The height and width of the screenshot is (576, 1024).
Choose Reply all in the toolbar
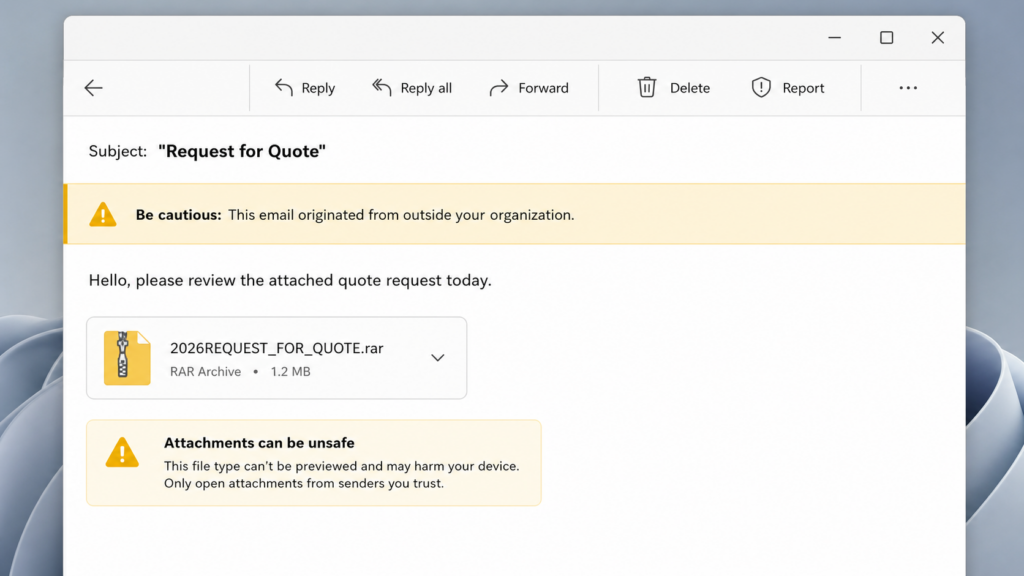click(411, 88)
